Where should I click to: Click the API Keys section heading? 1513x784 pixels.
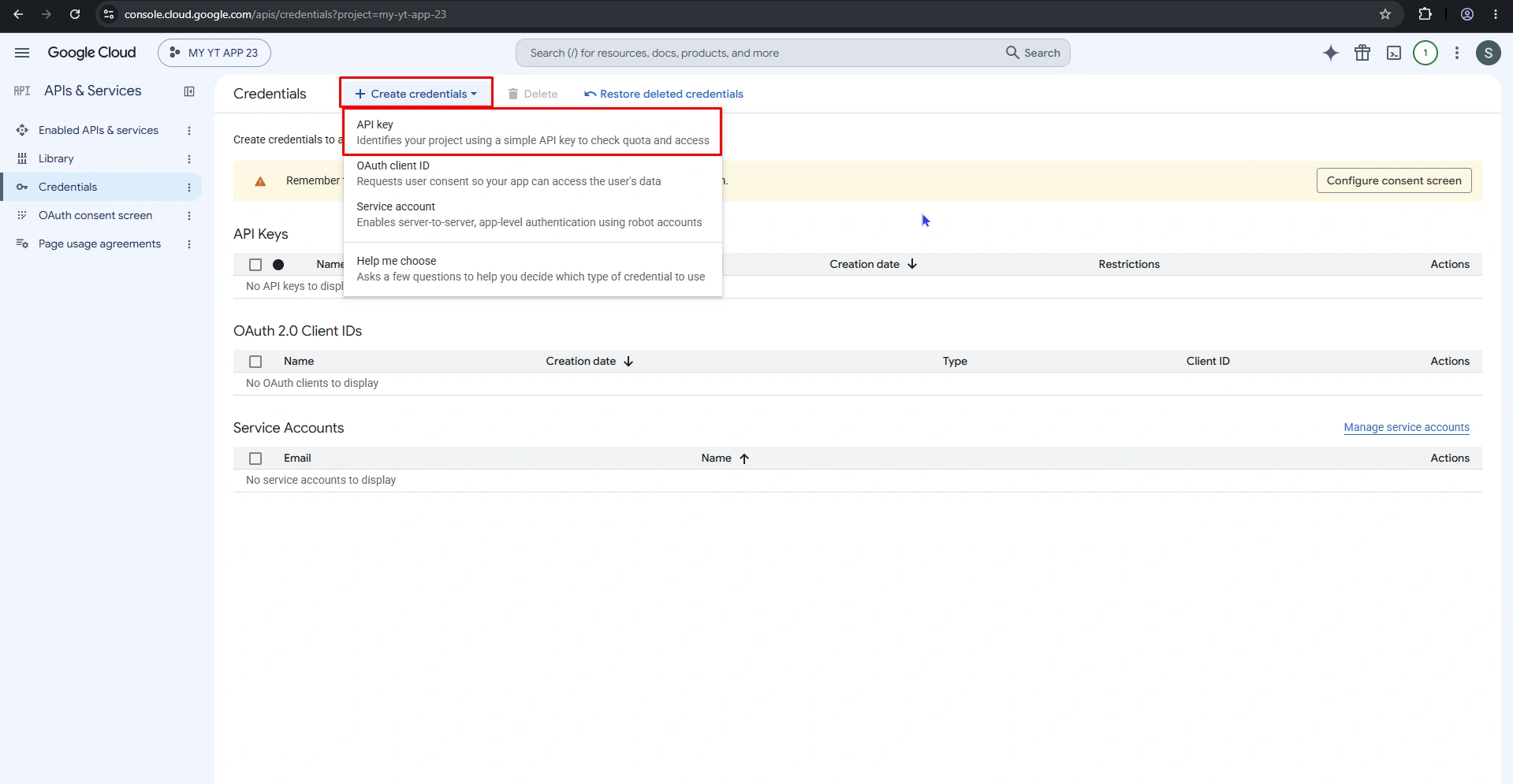(x=261, y=234)
